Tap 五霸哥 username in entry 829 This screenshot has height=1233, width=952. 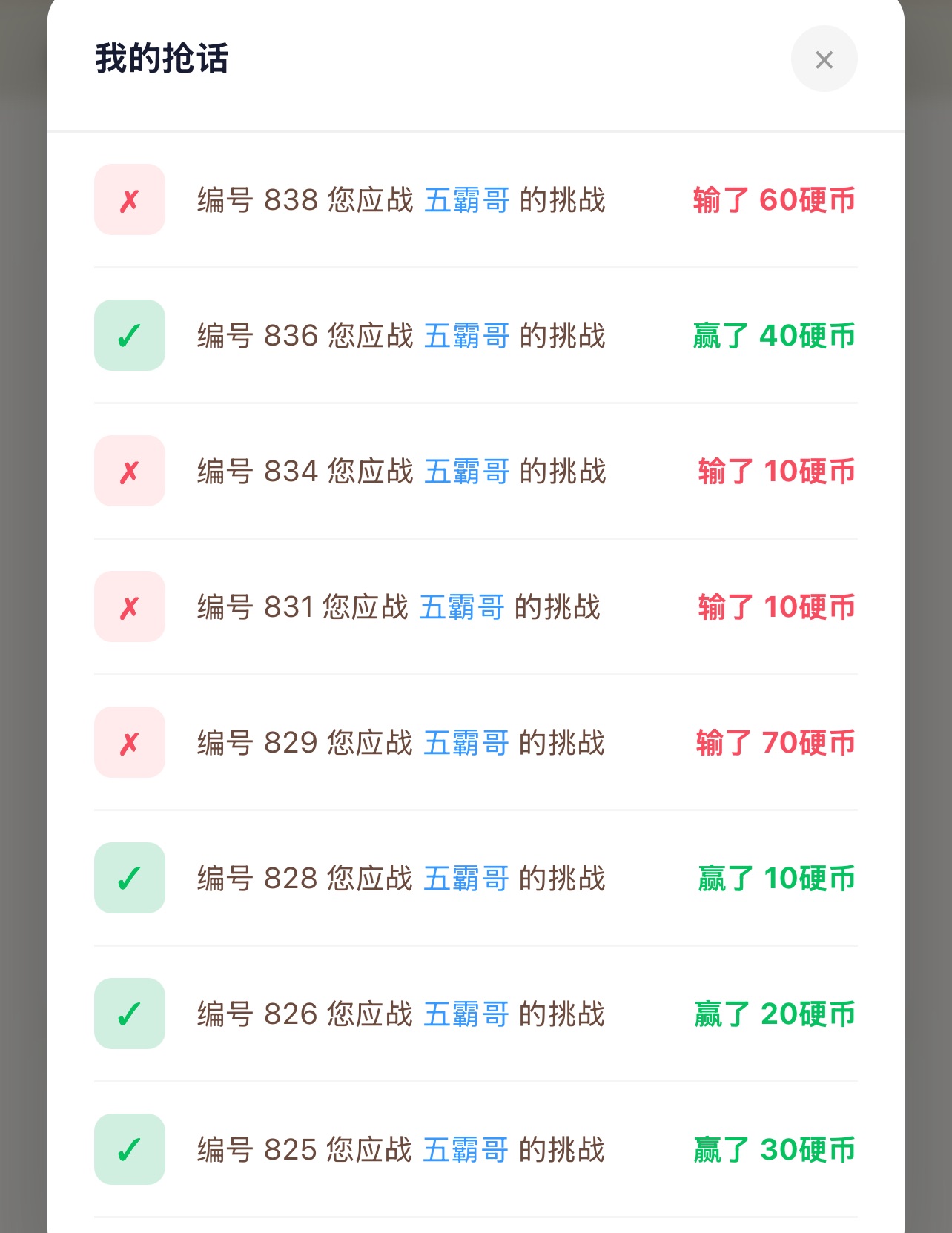tap(466, 743)
